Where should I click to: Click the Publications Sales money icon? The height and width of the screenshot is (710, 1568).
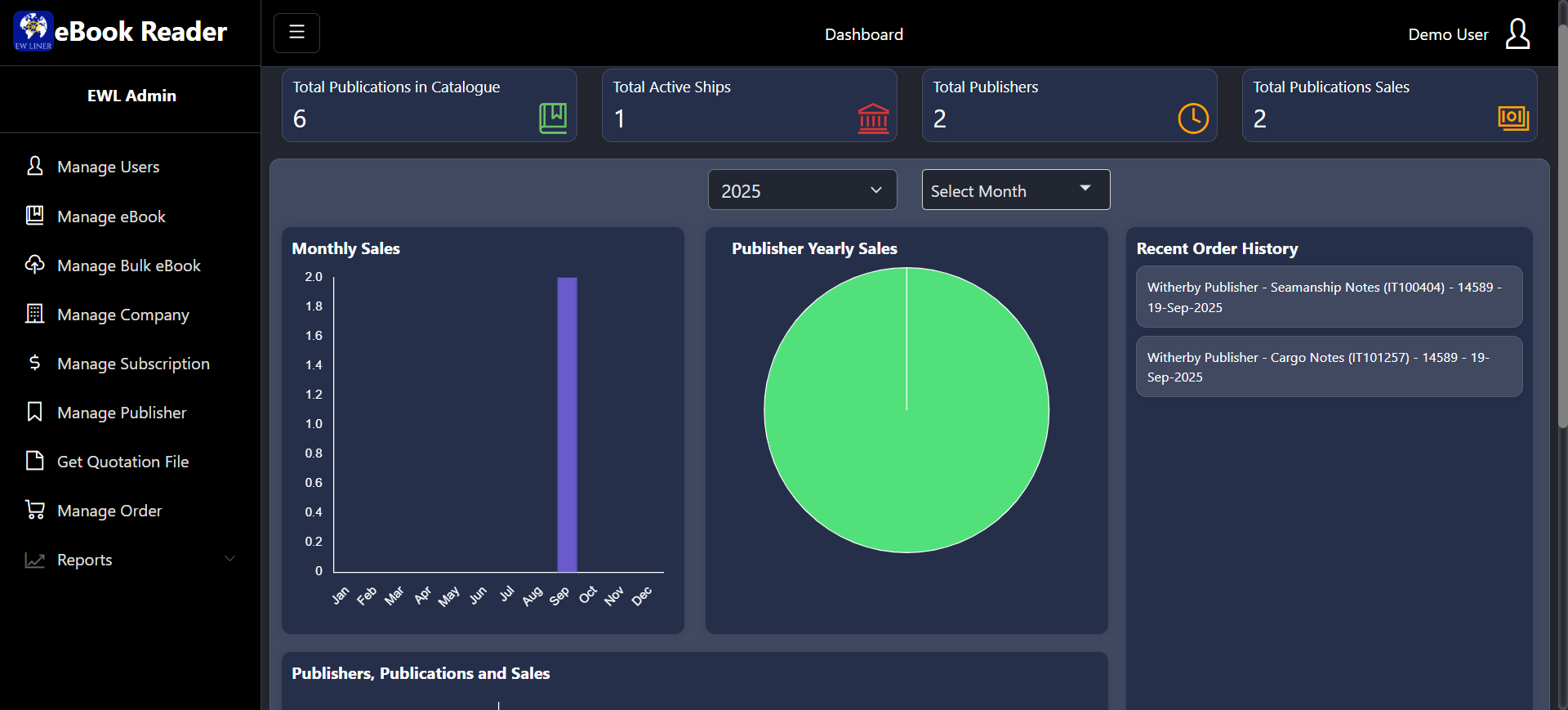click(x=1513, y=118)
